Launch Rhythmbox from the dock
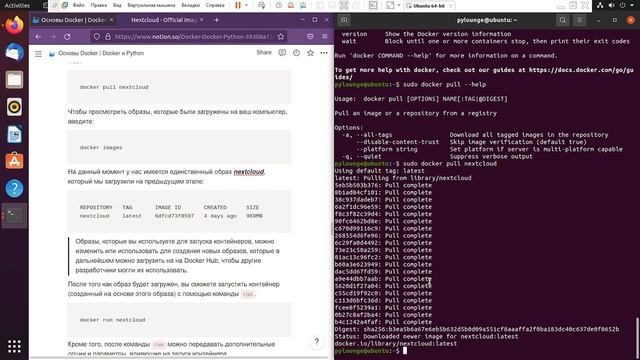The image size is (640, 360). (14, 107)
